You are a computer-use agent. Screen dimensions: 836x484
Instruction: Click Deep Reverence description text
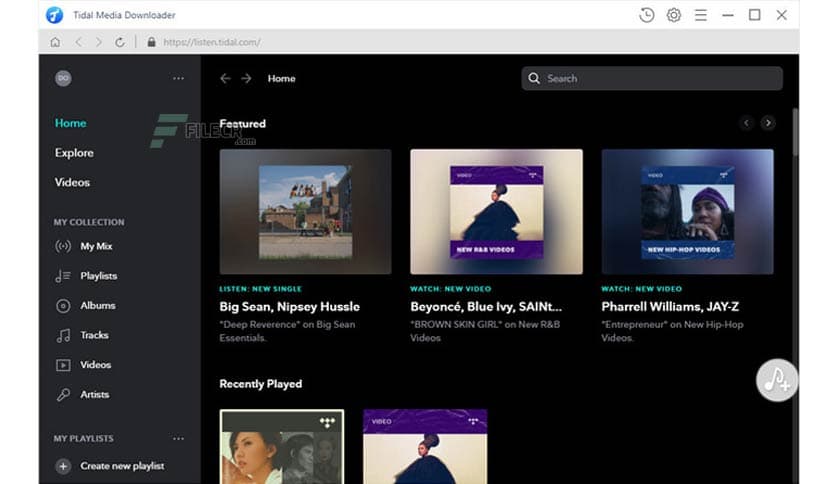287,331
